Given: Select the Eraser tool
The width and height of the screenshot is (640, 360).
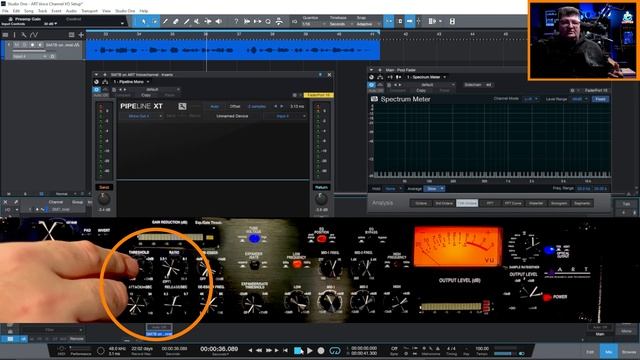Looking at the screenshot, I should tap(176, 21).
